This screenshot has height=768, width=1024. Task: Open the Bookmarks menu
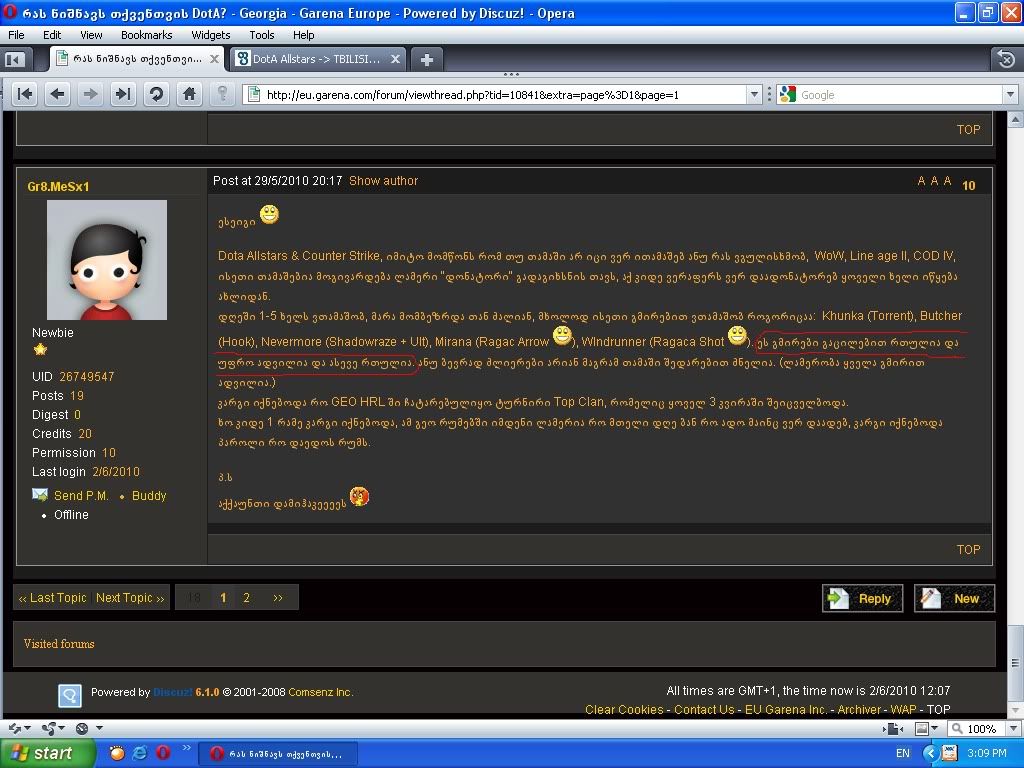(x=146, y=34)
